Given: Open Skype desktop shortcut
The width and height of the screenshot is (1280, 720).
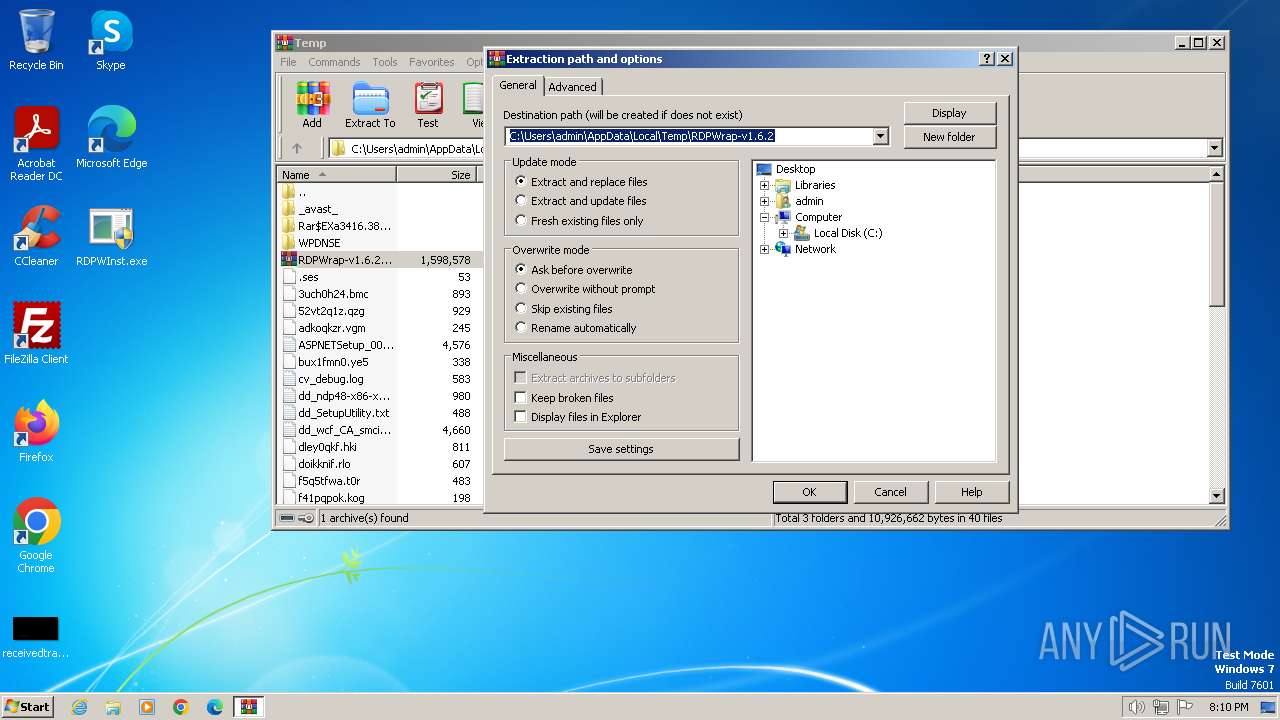Looking at the screenshot, I should (x=111, y=41).
